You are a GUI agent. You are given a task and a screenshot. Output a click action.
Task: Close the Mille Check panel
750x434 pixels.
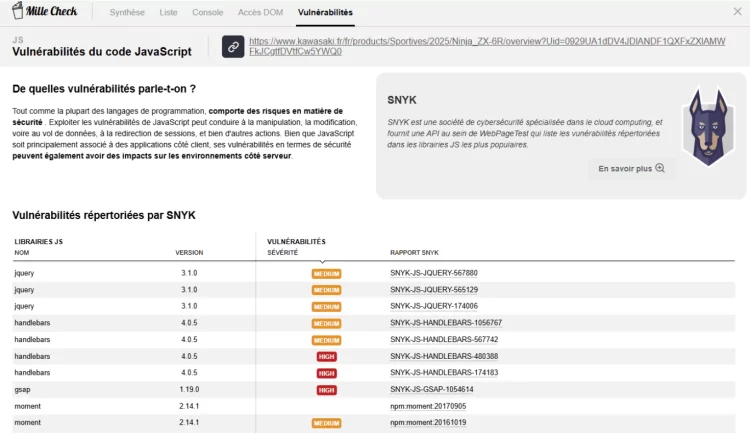point(737,11)
